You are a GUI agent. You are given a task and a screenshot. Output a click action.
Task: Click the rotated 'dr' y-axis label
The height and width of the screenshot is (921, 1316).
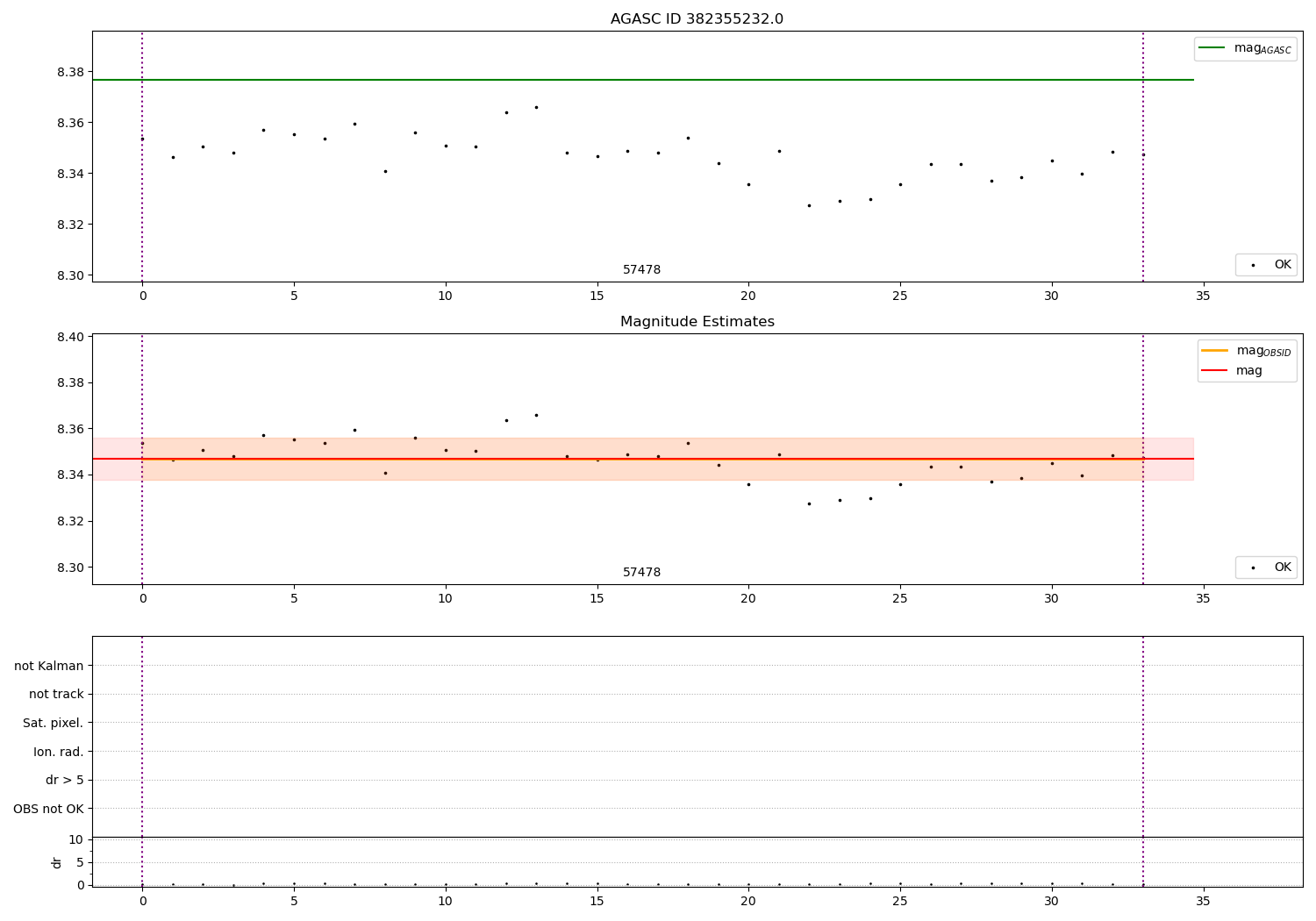point(57,862)
